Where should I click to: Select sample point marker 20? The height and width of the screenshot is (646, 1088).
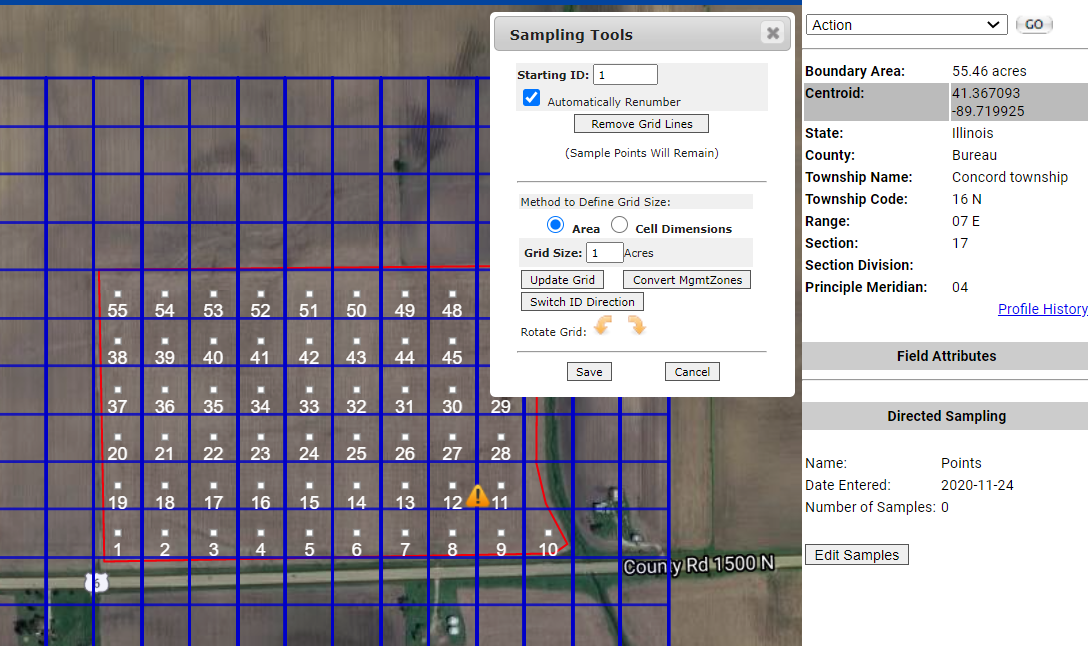coord(117,436)
